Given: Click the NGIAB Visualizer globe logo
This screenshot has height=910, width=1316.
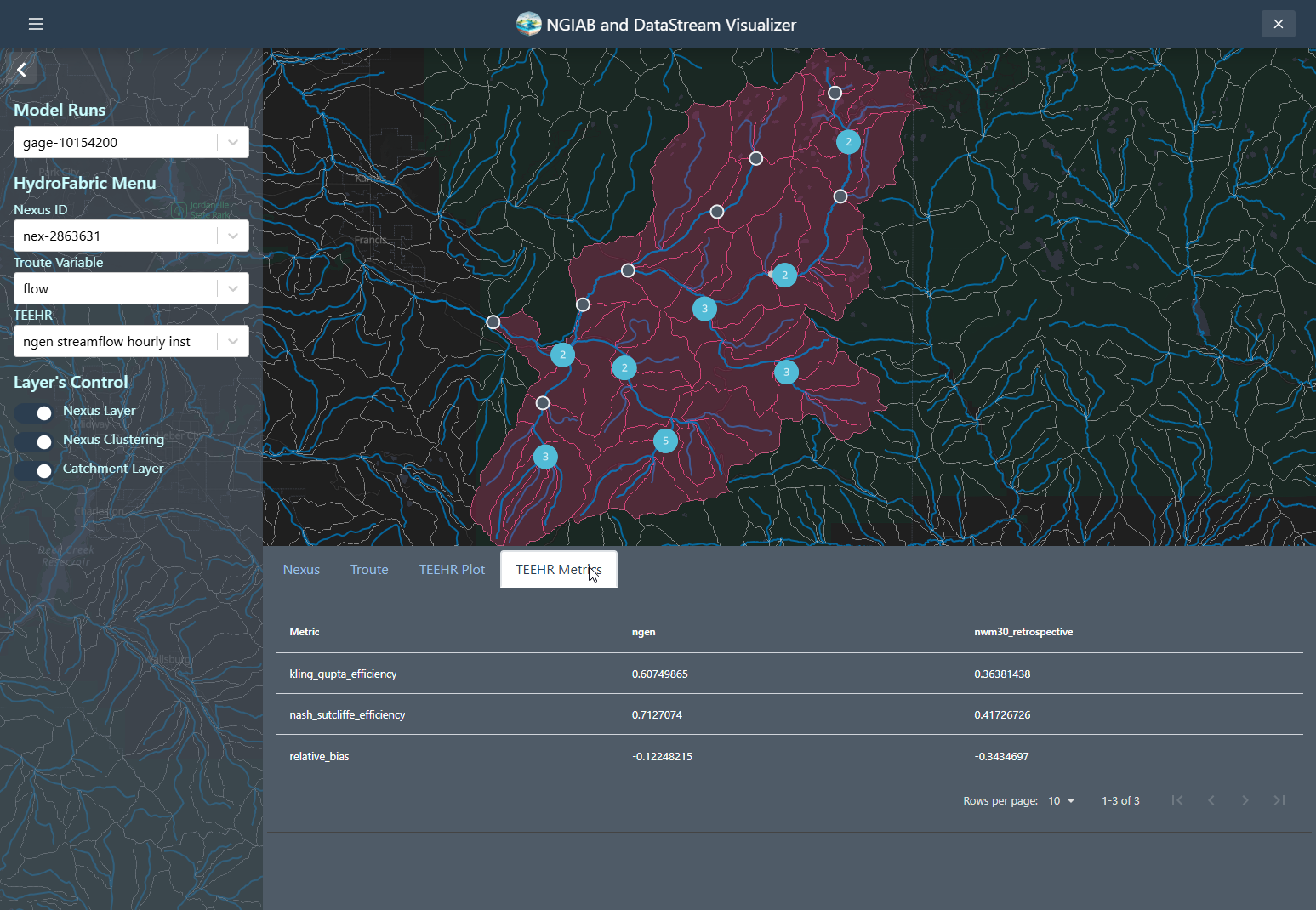Looking at the screenshot, I should tap(528, 24).
